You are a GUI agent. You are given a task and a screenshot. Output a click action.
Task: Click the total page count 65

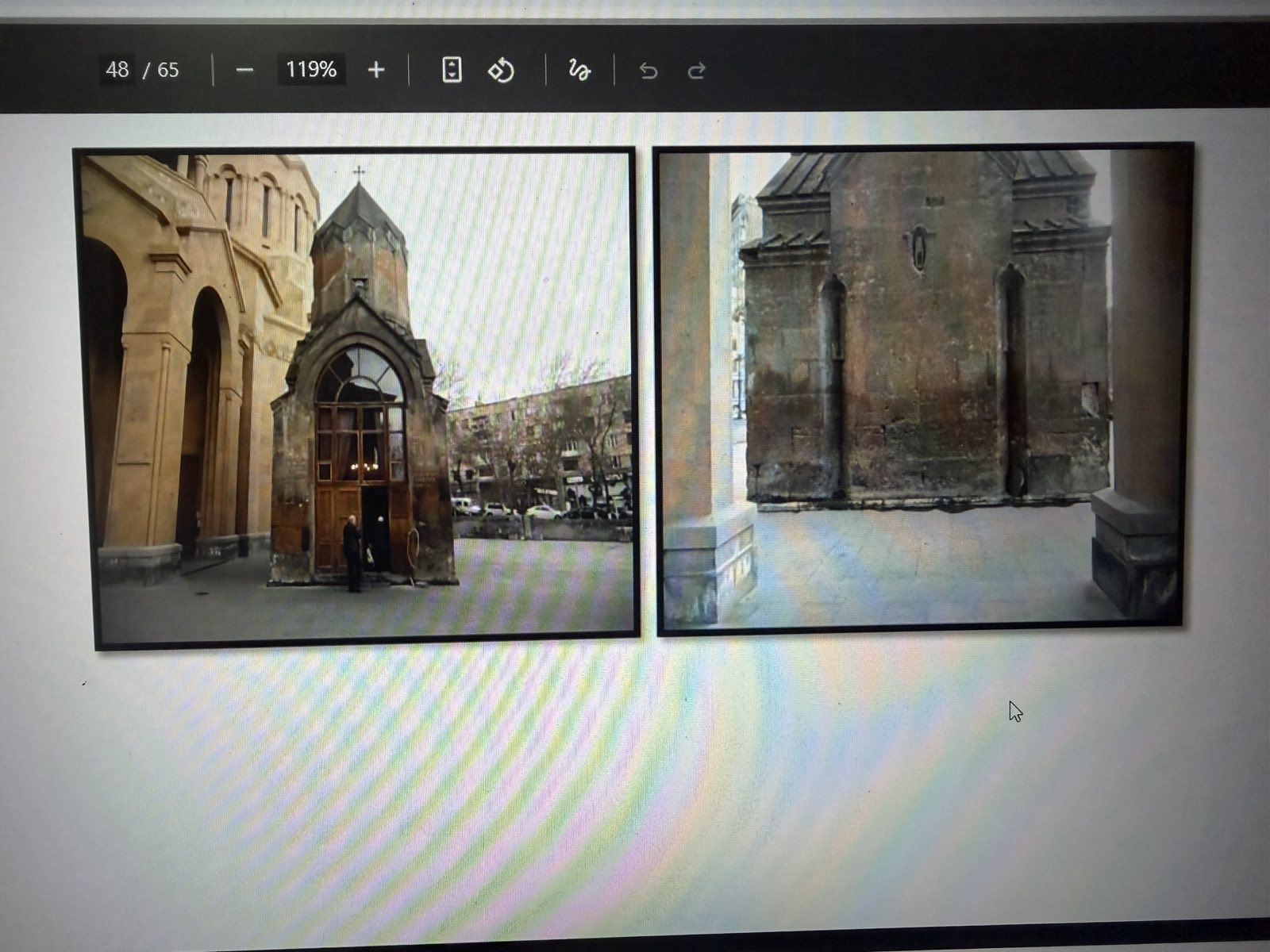click(x=167, y=70)
